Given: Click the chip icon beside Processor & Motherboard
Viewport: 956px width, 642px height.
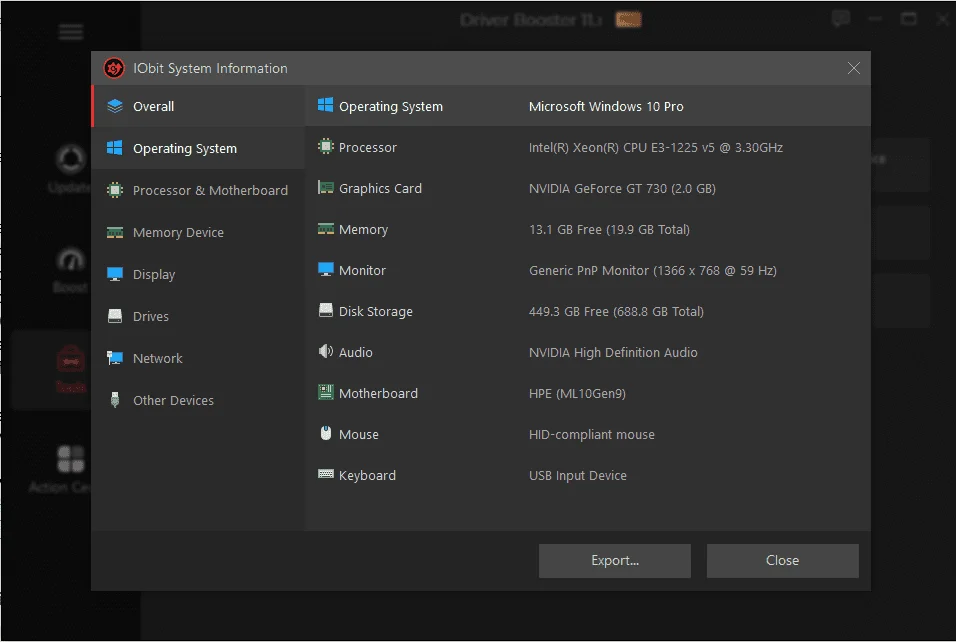Looking at the screenshot, I should (115, 190).
